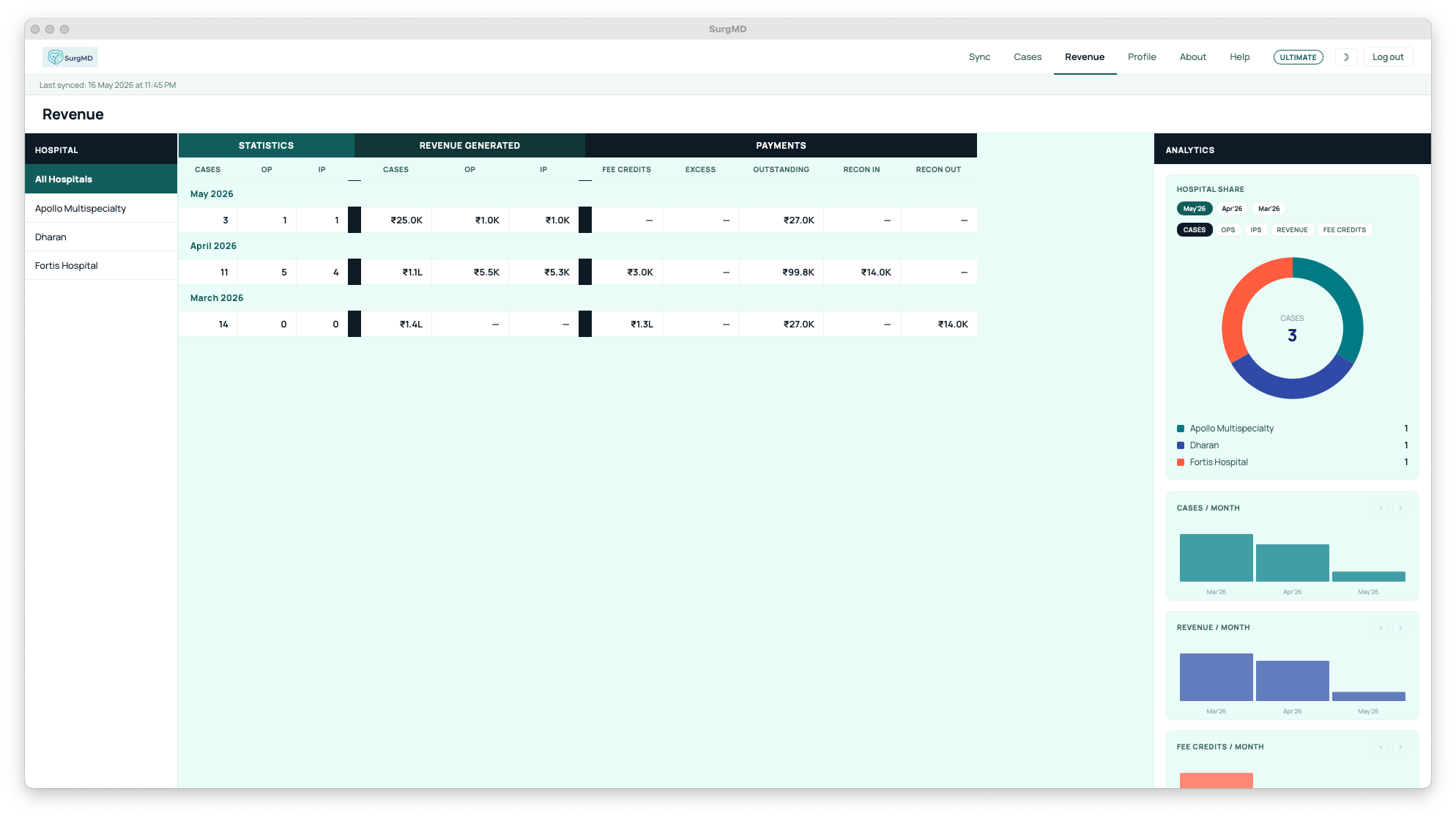
Task: Click the May 2026 row label
Action: (212, 194)
